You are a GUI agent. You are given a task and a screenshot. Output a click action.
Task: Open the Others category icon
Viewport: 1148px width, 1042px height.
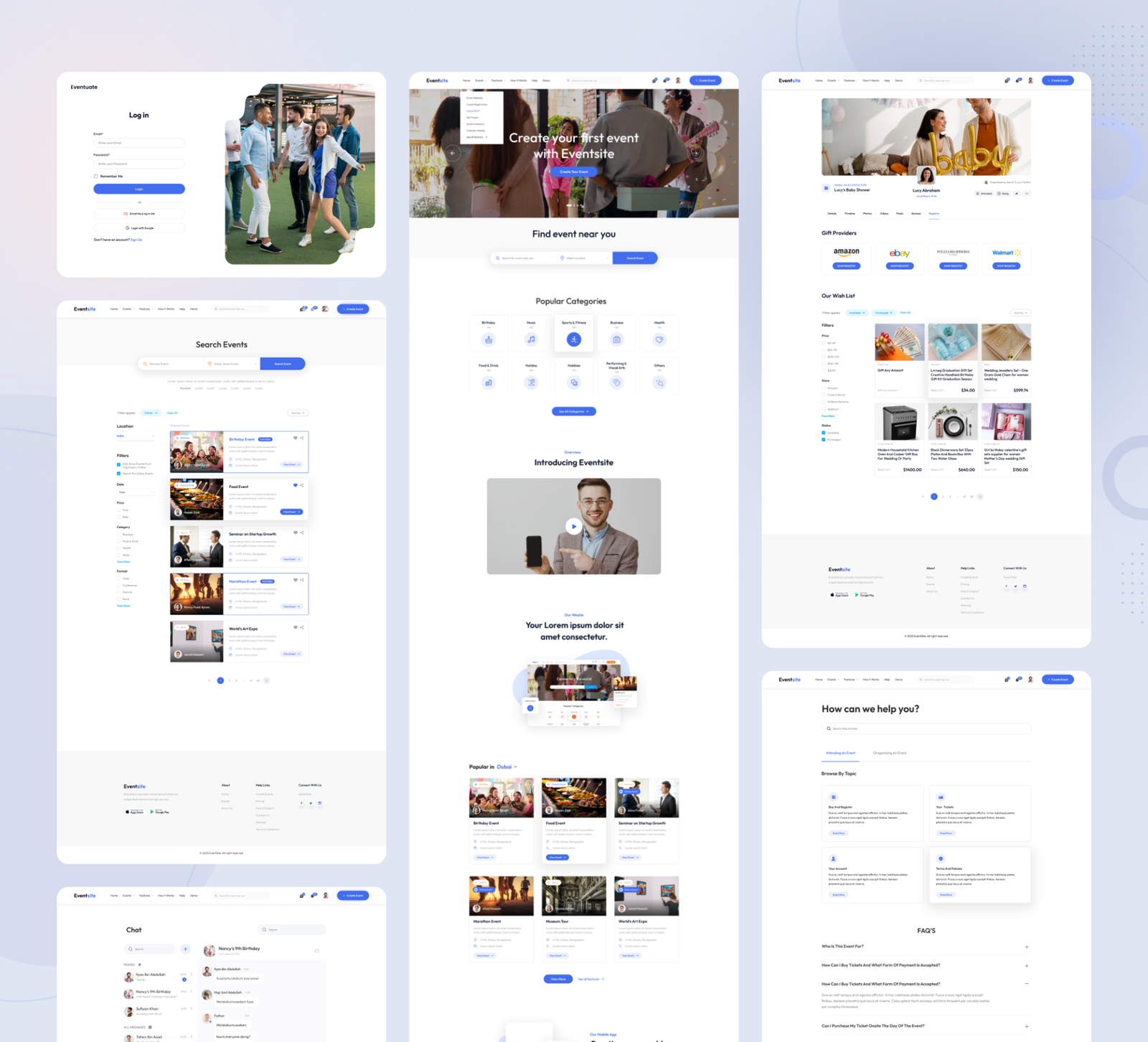(659, 382)
